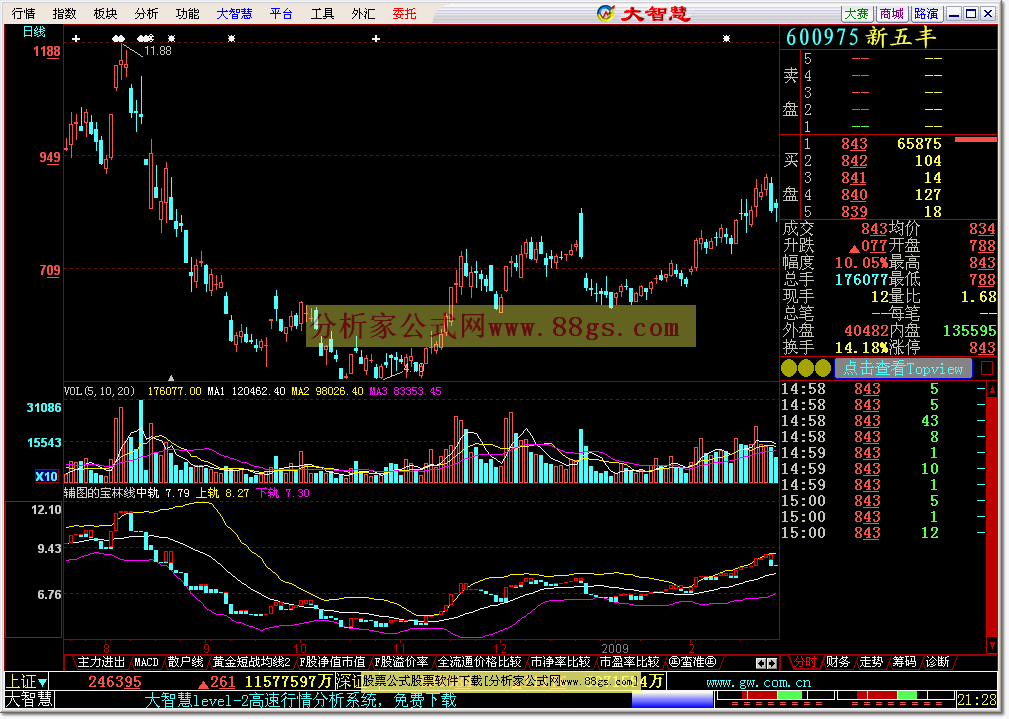Select the 市净率比较 indicator tab
1009x719 pixels.
(560, 662)
